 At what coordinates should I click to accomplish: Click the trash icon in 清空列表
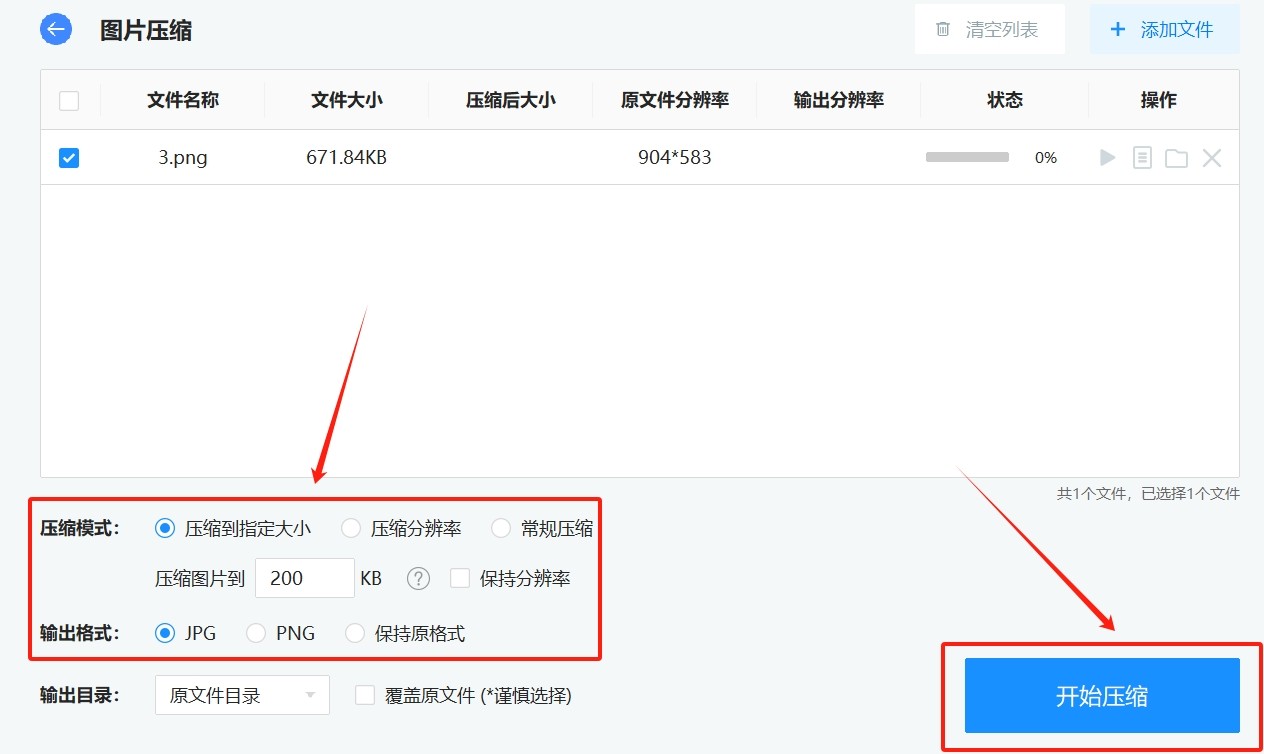point(943,30)
